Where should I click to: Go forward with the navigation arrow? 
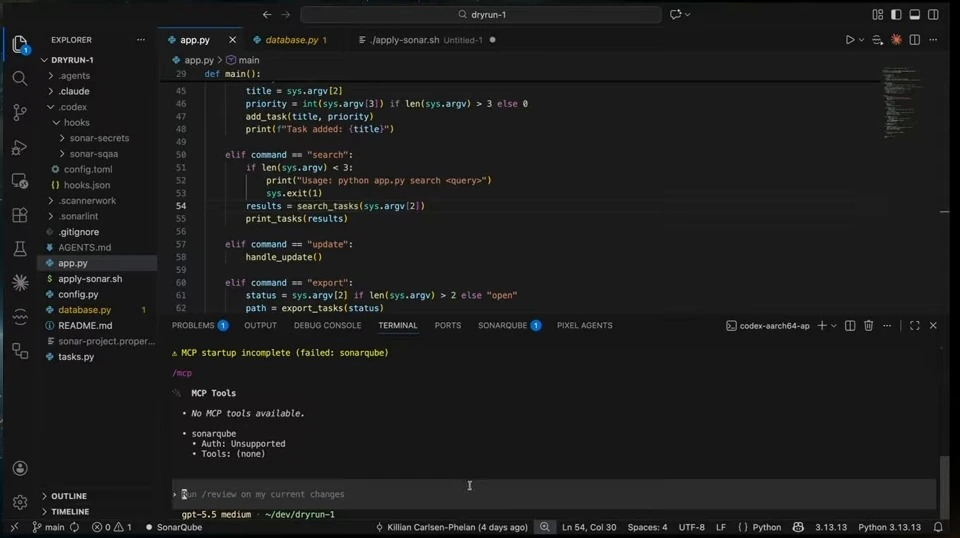tap(285, 14)
